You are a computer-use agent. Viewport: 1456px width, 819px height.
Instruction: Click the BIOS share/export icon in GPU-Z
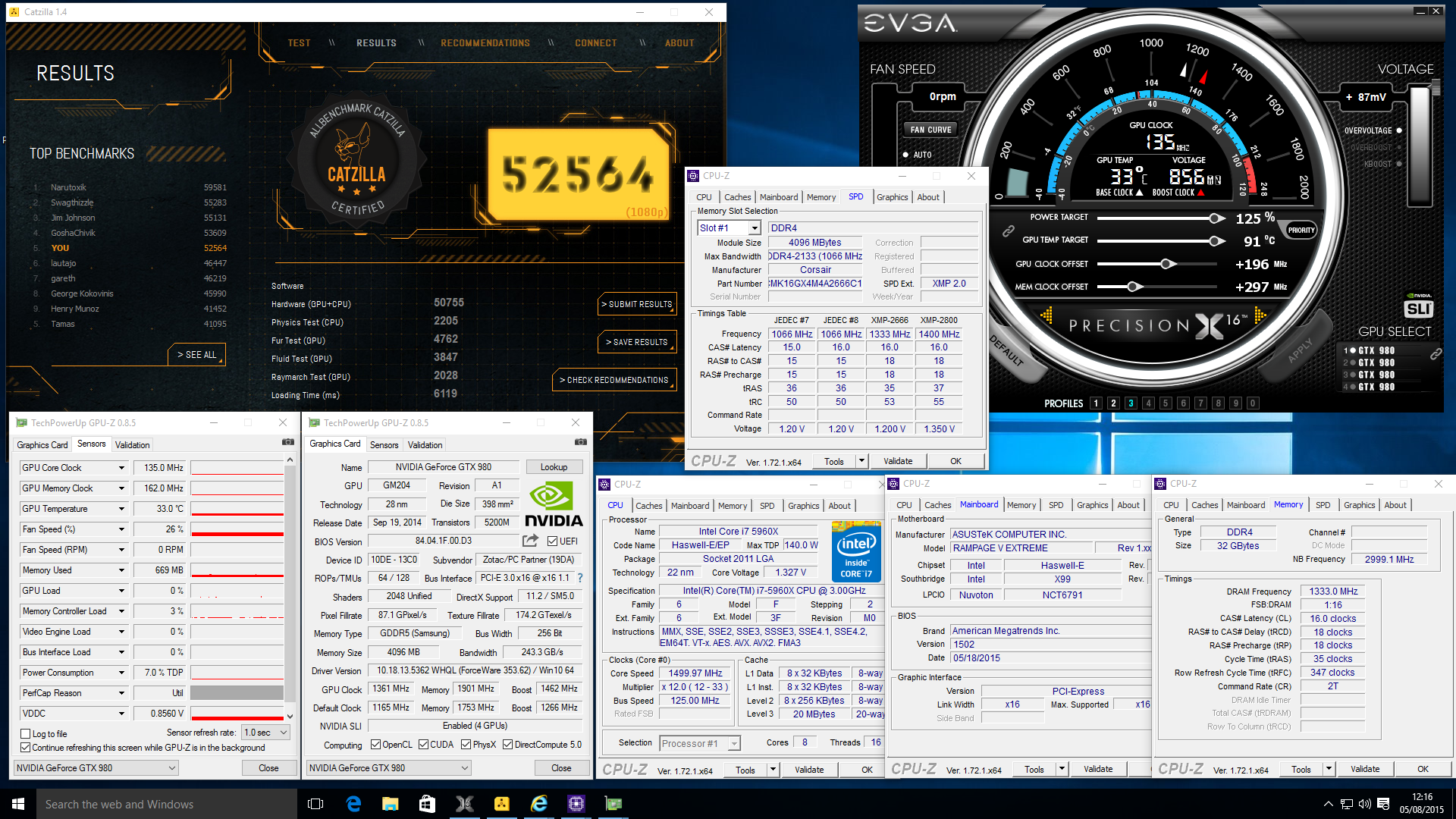(x=530, y=541)
